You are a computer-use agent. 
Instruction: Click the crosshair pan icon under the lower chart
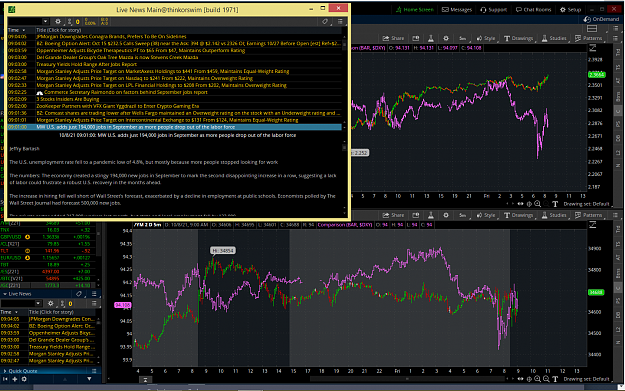pyautogui.click(x=529, y=379)
